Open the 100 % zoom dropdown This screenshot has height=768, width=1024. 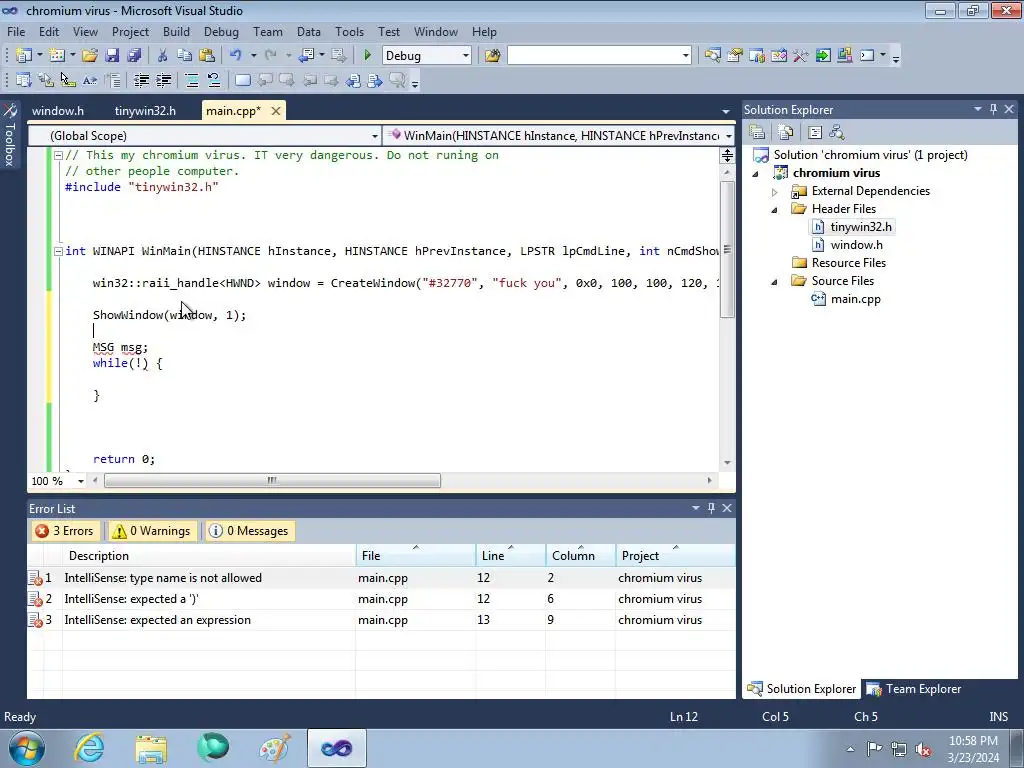pyautogui.click(x=80, y=481)
